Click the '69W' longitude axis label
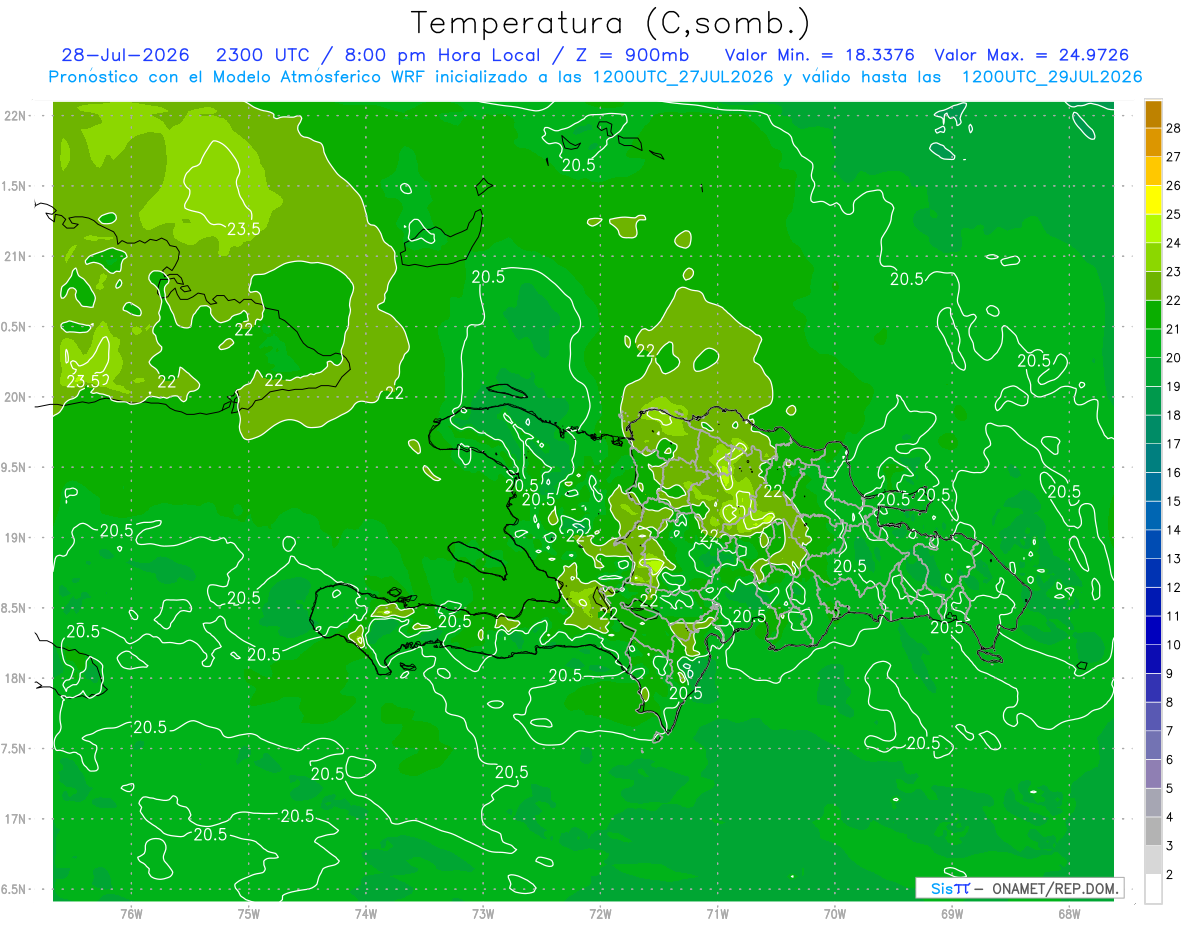This screenshot has height=927, width=1200. pos(952,914)
